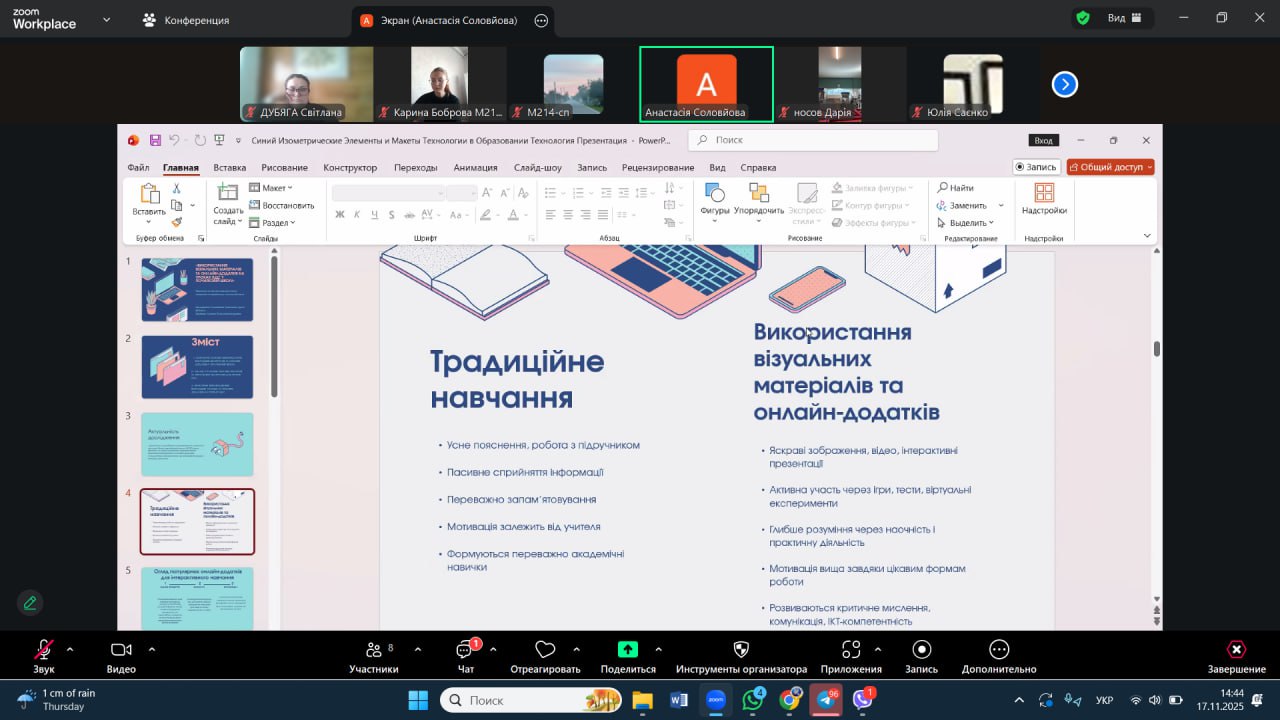Open the Чат chat panel

(465, 651)
